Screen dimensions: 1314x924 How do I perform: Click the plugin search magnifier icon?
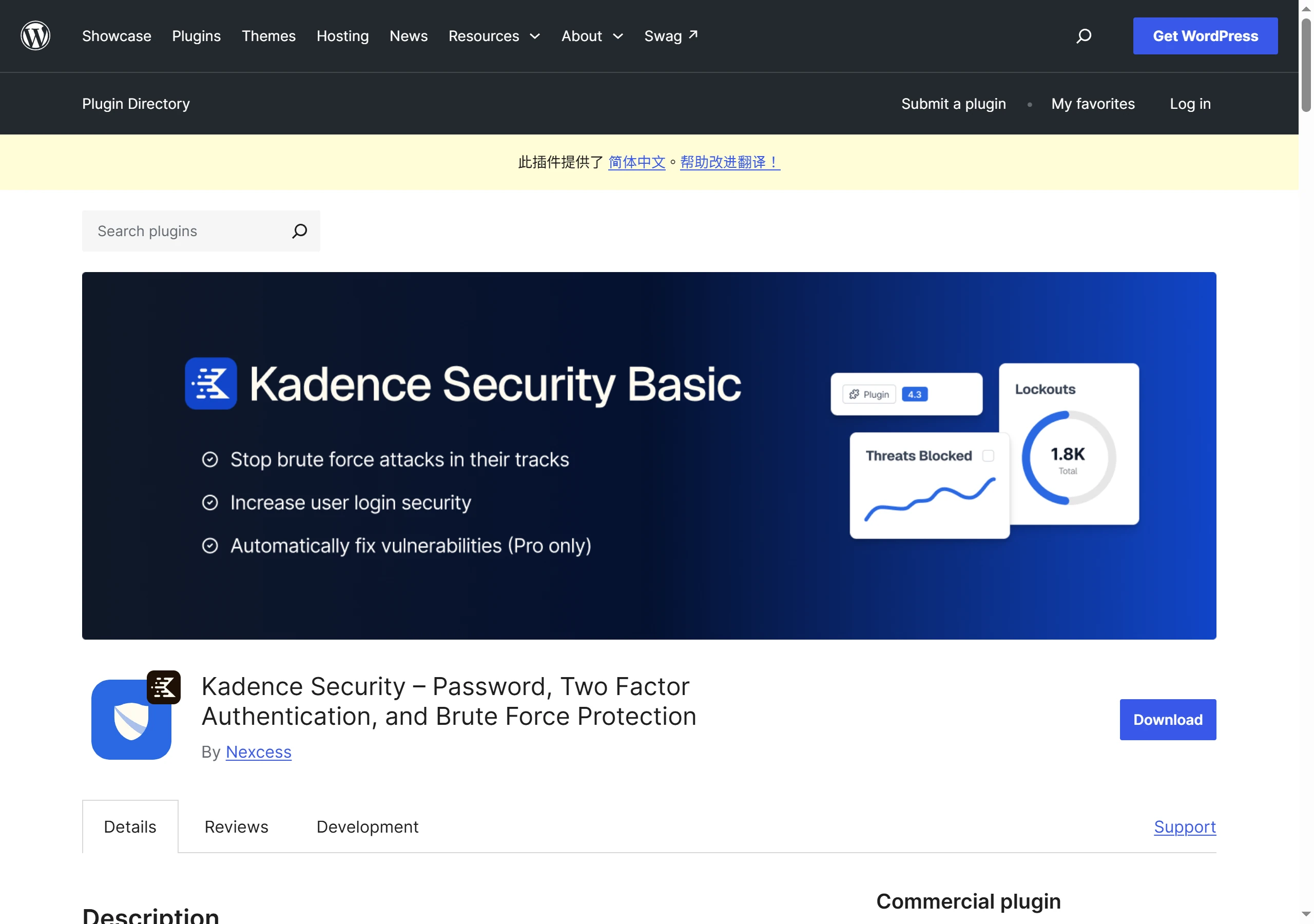pos(299,230)
